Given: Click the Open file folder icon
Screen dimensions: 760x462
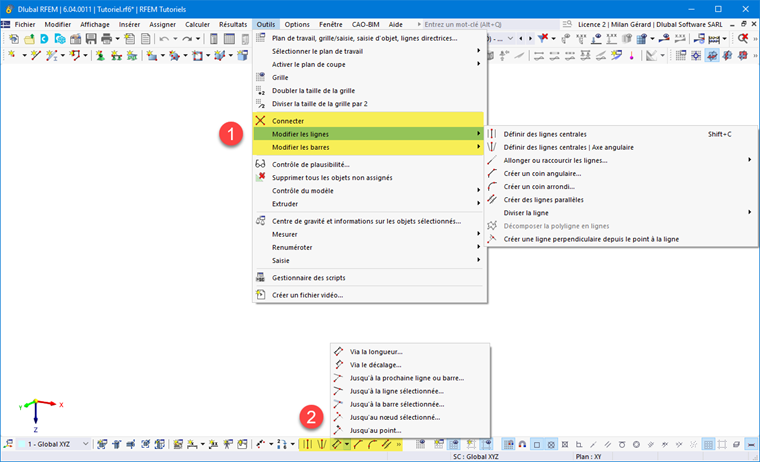Looking at the screenshot, I should 30,39.
